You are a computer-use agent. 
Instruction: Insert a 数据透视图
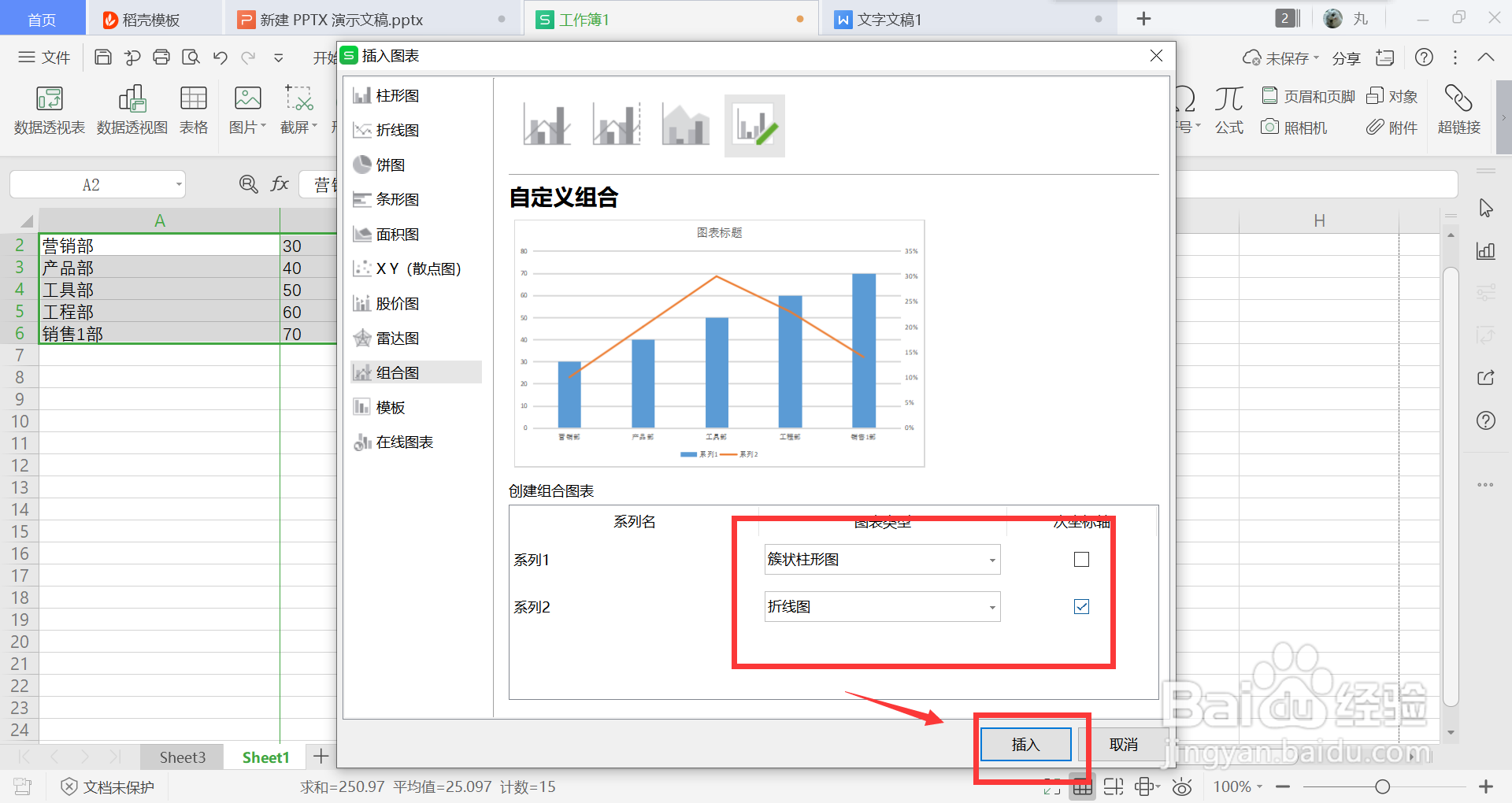tap(132, 110)
